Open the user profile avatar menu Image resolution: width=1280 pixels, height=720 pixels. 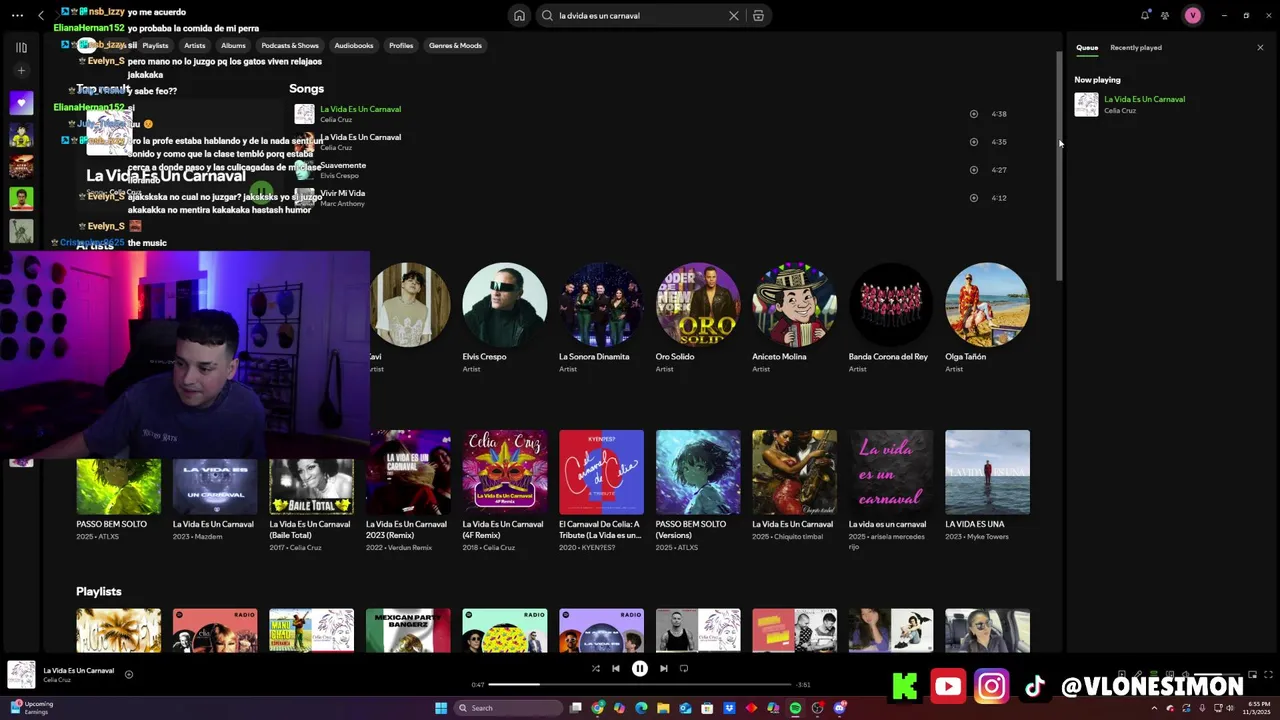1192,15
